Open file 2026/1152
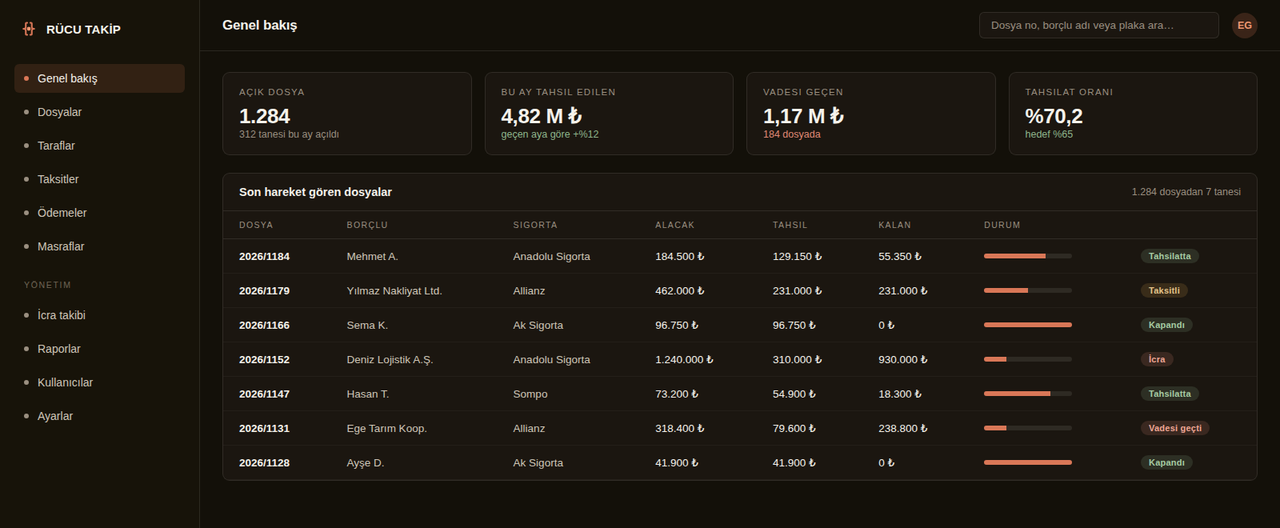1280x528 pixels. (x=264, y=360)
